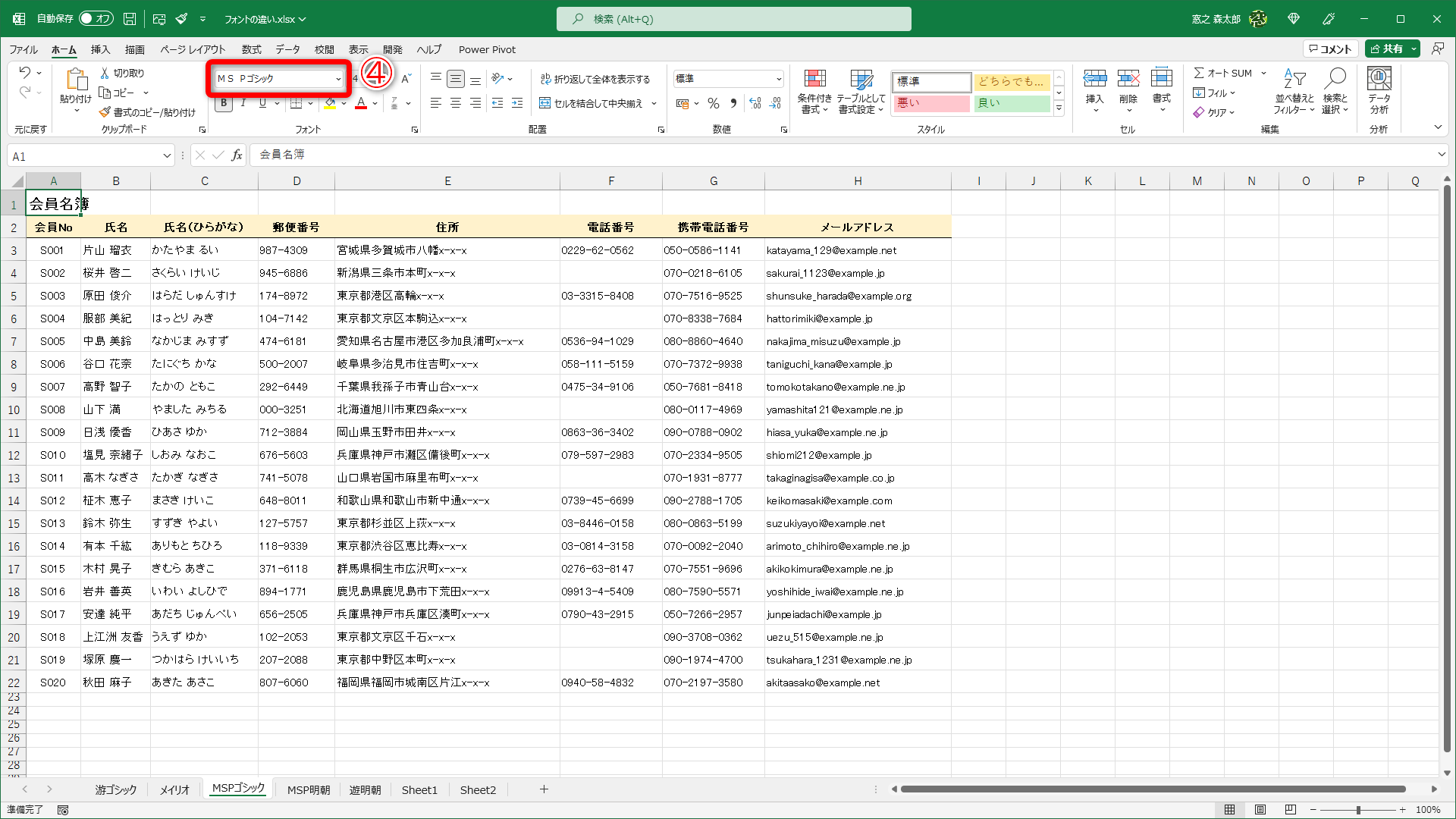Toggle bold formatting
This screenshot has height=819, width=1456.
tap(223, 103)
